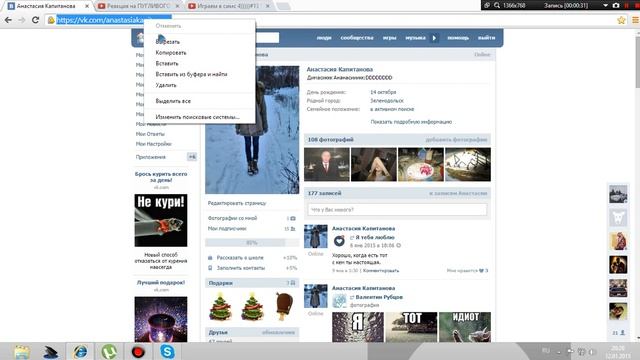This screenshot has width=640, height=360.
Task: Open the meme image labeled ИДИОТ
Action: (x=464, y=327)
